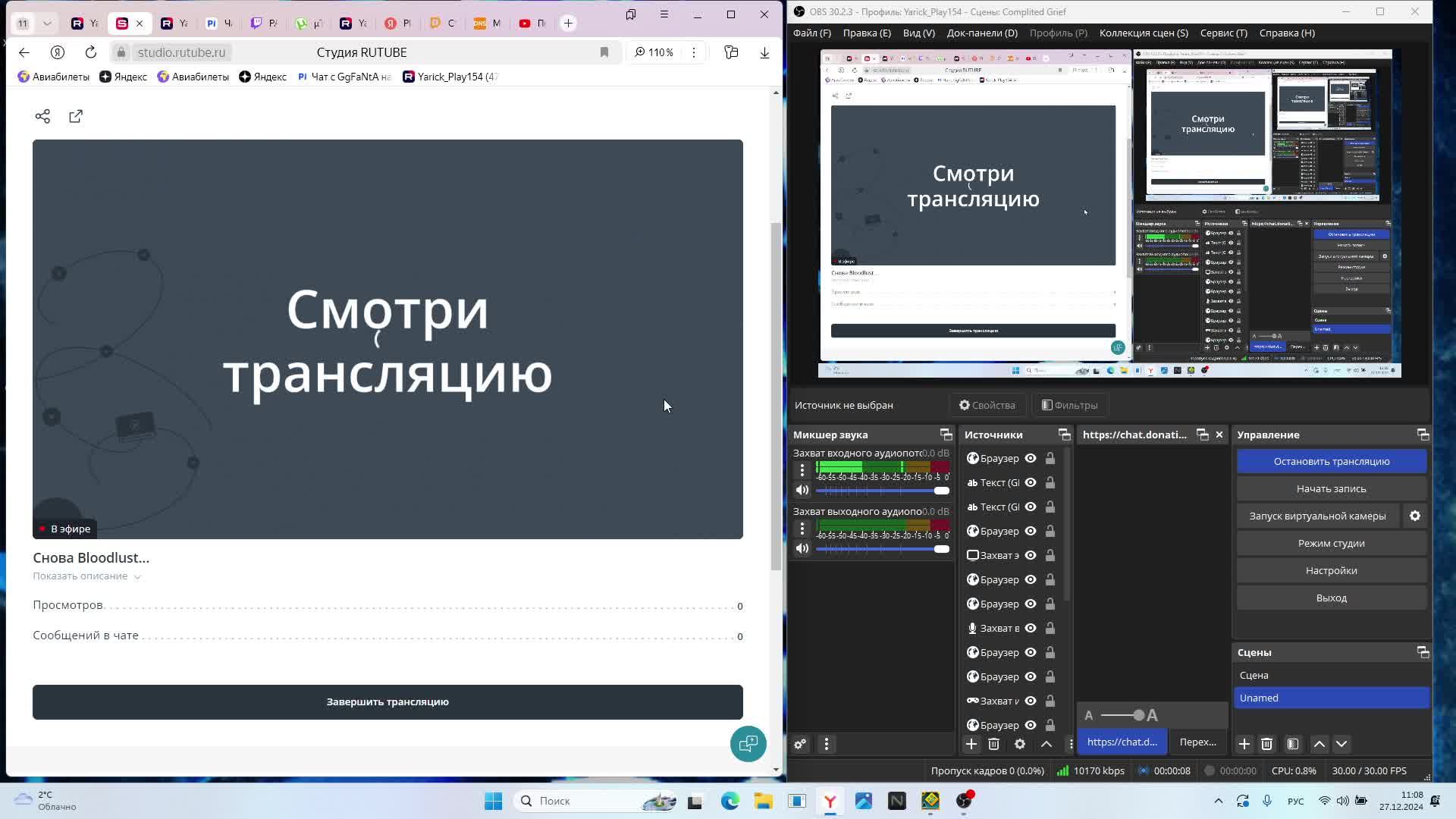Click Остановить трансляцию in OBS
This screenshot has width=1456, height=819.
[x=1331, y=461]
